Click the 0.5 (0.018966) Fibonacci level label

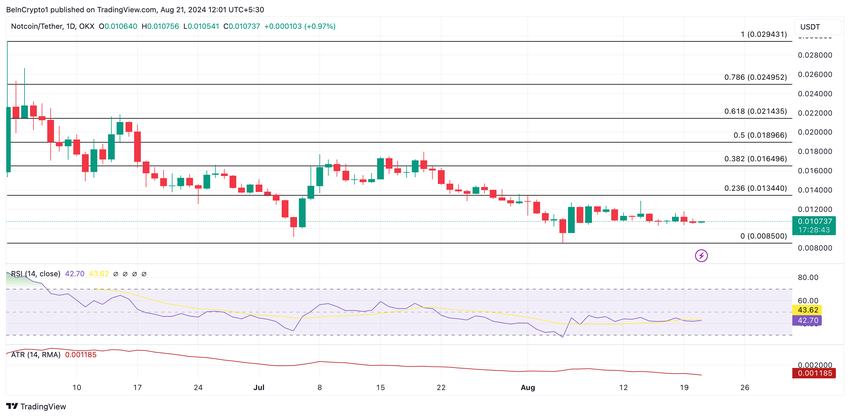tap(759, 135)
